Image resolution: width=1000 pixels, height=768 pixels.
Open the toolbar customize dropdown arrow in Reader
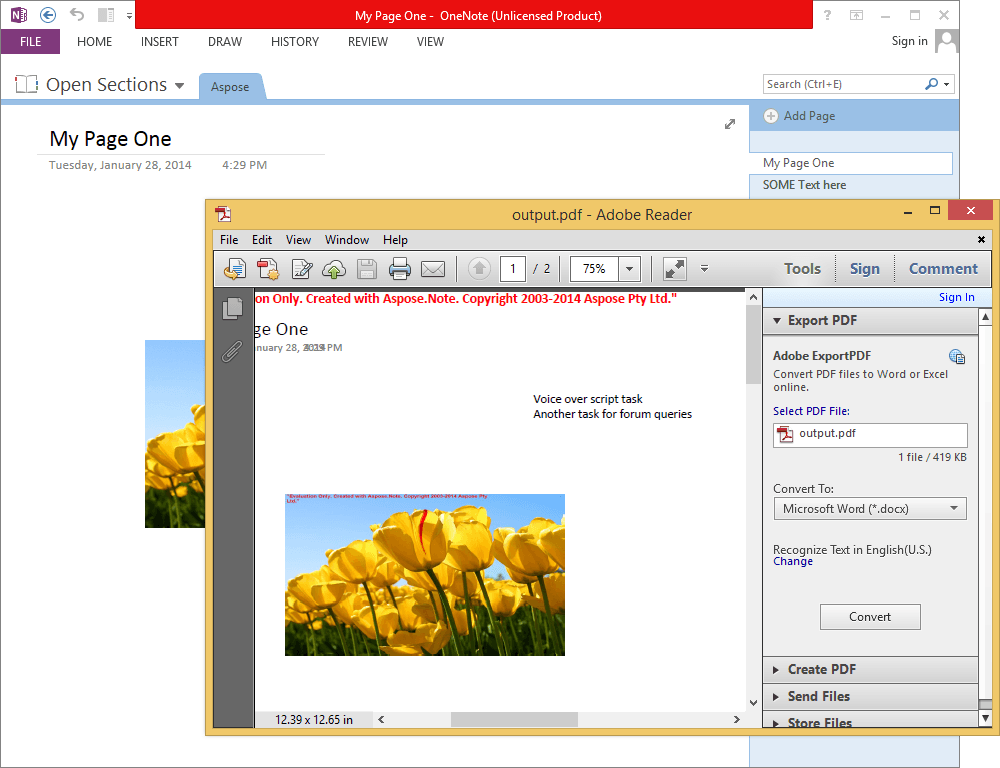(x=705, y=269)
